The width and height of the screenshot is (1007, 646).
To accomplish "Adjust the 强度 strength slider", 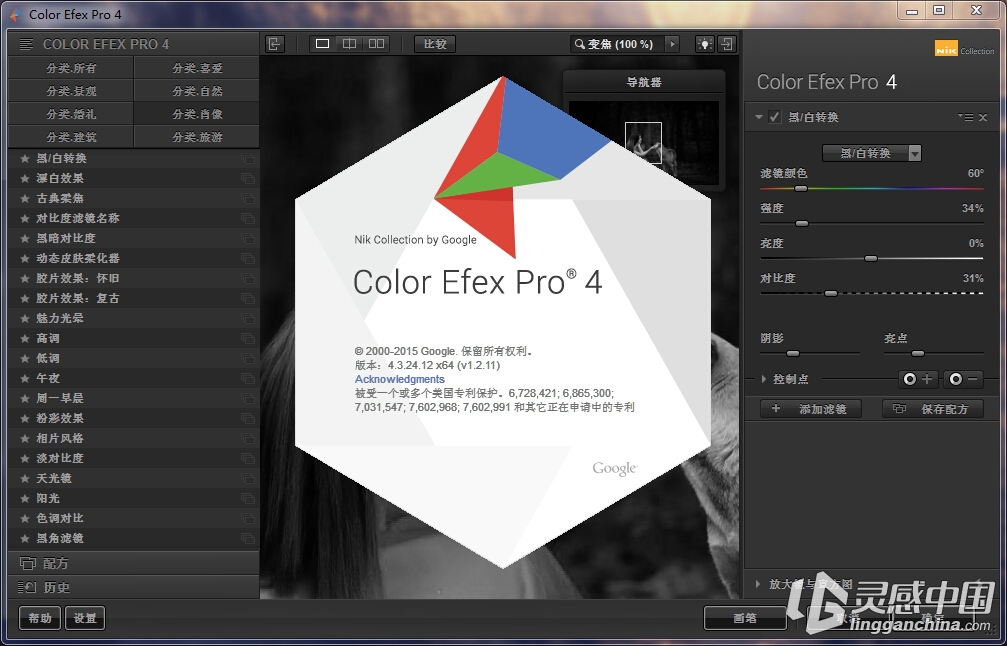I will coord(802,223).
